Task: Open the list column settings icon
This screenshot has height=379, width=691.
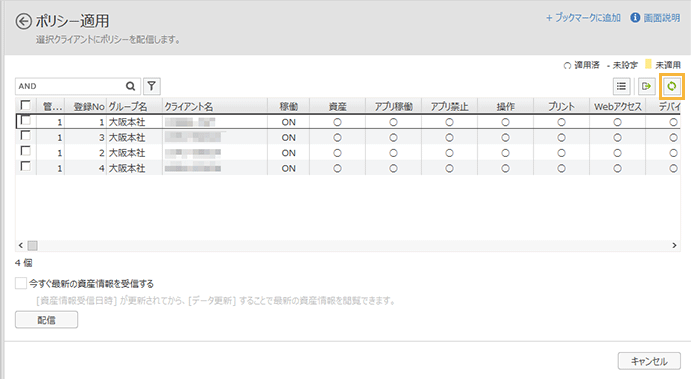Action: pos(621,86)
